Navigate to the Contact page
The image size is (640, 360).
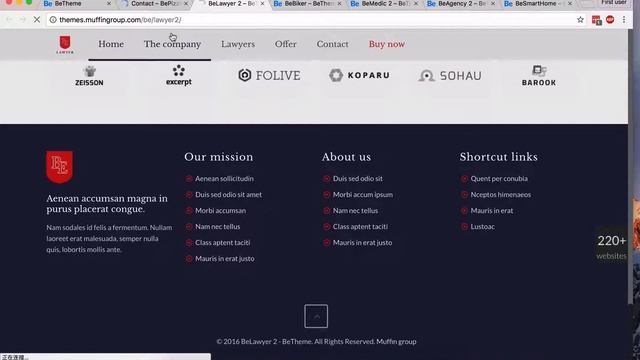coord(333,44)
